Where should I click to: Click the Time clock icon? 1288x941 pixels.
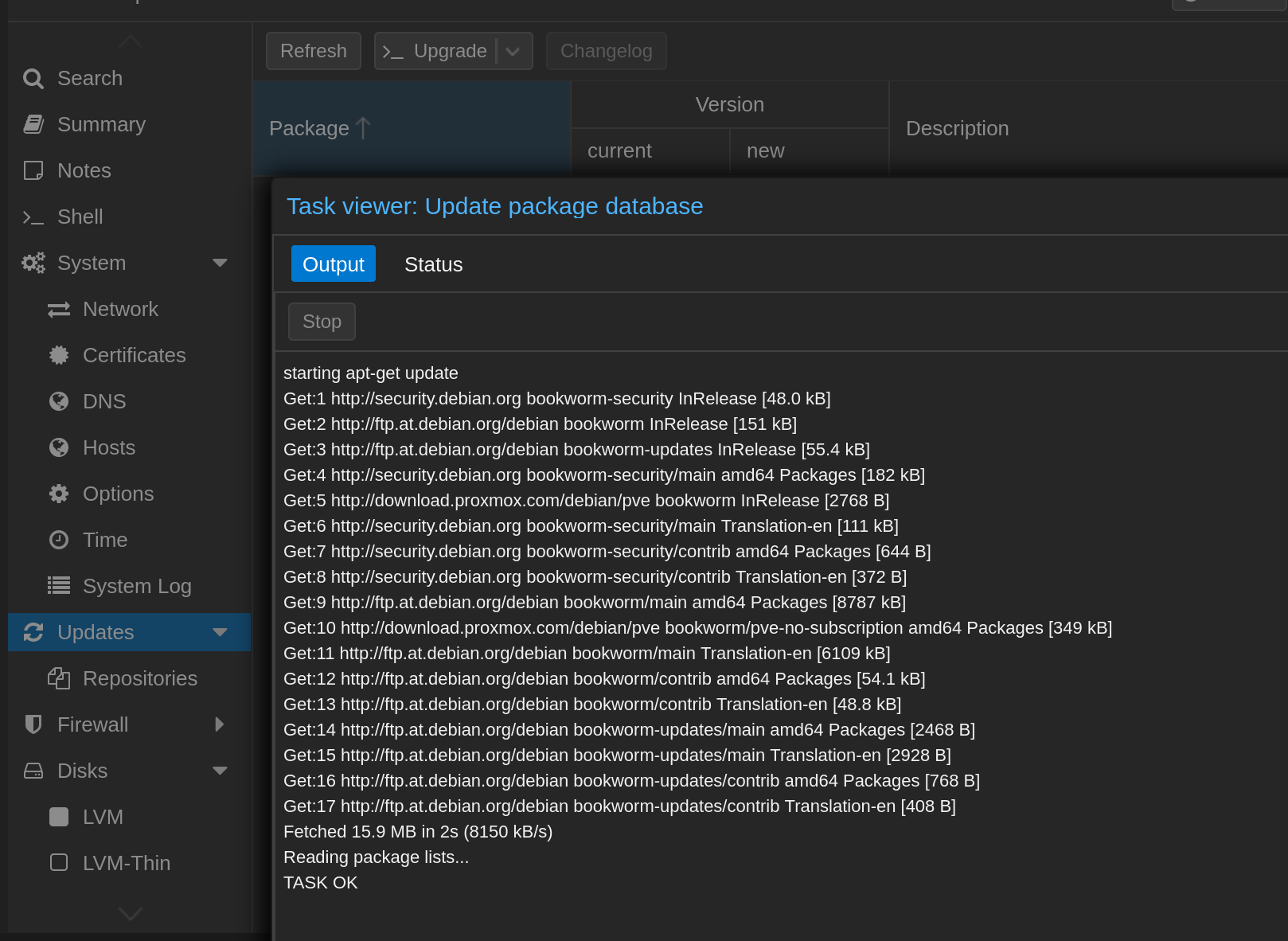click(59, 541)
